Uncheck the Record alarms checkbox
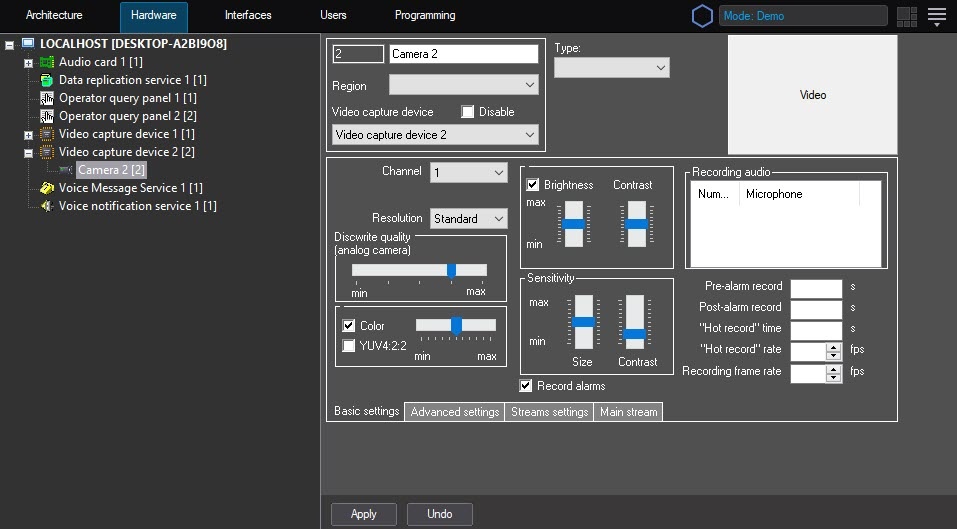 pos(526,386)
